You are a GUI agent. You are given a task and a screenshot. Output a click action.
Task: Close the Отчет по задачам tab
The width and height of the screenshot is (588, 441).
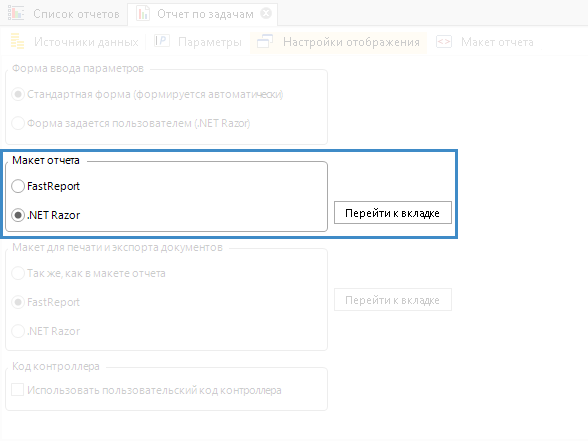(266, 14)
